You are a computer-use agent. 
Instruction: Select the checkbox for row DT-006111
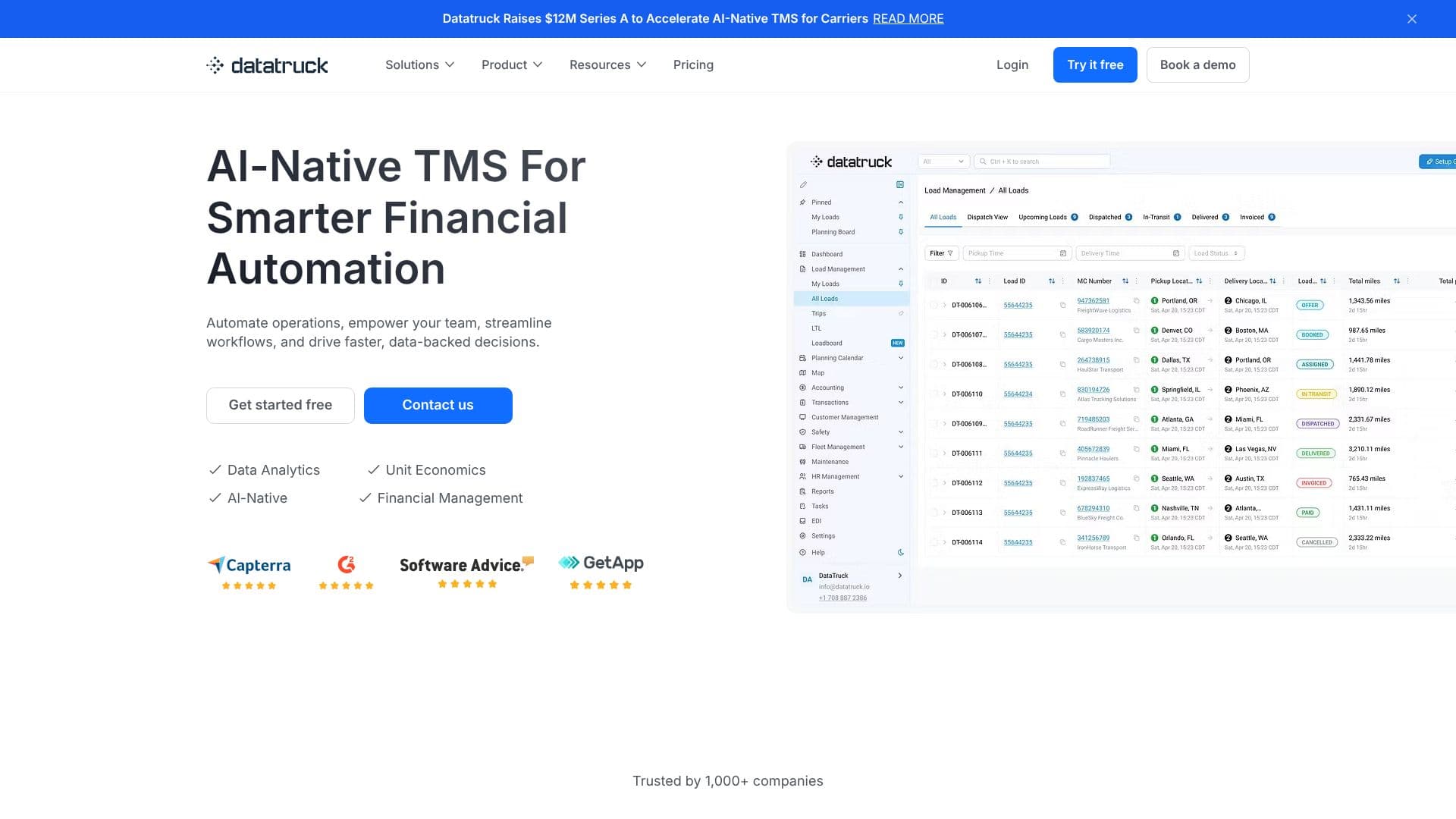(x=934, y=453)
